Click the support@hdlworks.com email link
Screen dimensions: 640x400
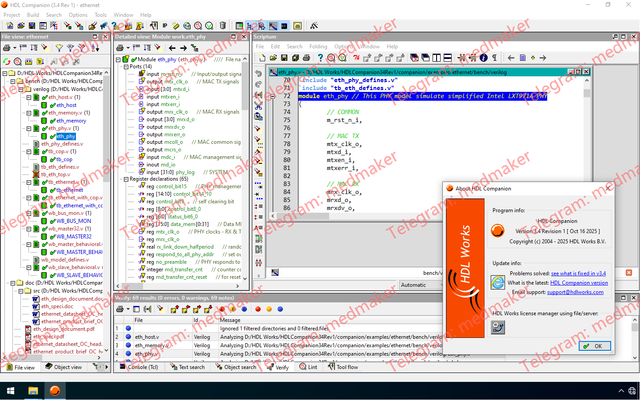(575, 292)
